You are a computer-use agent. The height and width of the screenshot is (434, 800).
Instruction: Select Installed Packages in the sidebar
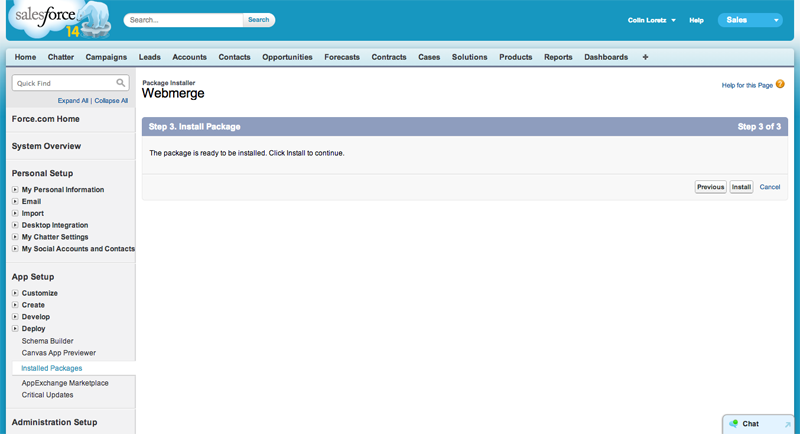(52, 368)
